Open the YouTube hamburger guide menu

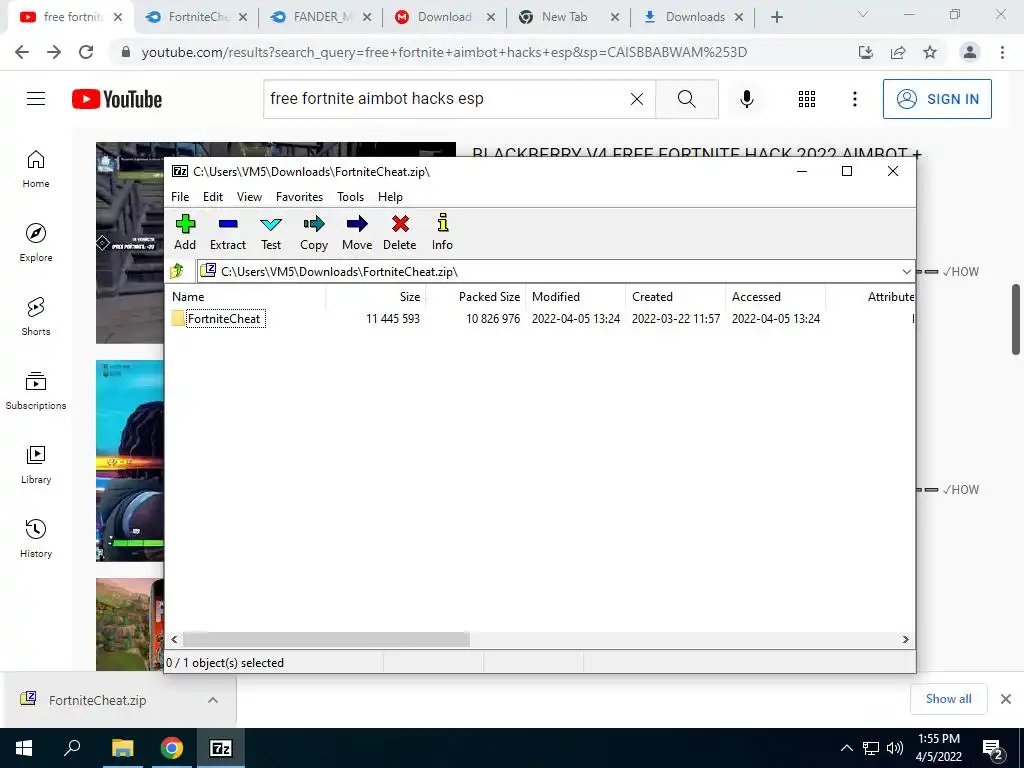pyautogui.click(x=36, y=99)
